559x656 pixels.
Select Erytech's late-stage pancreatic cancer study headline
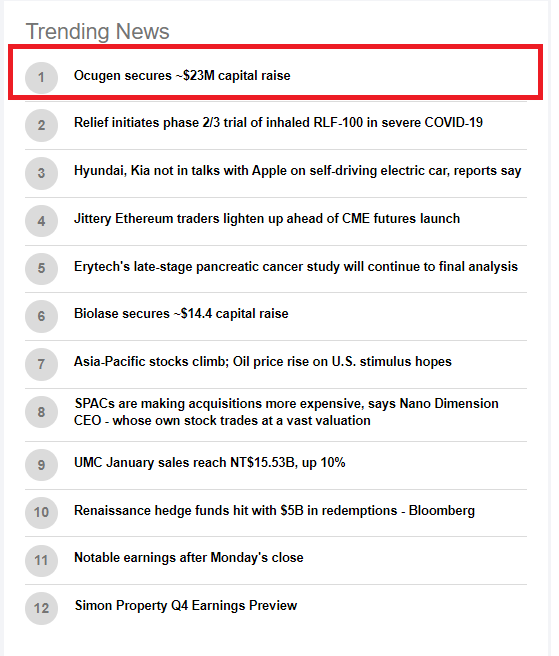point(296,266)
